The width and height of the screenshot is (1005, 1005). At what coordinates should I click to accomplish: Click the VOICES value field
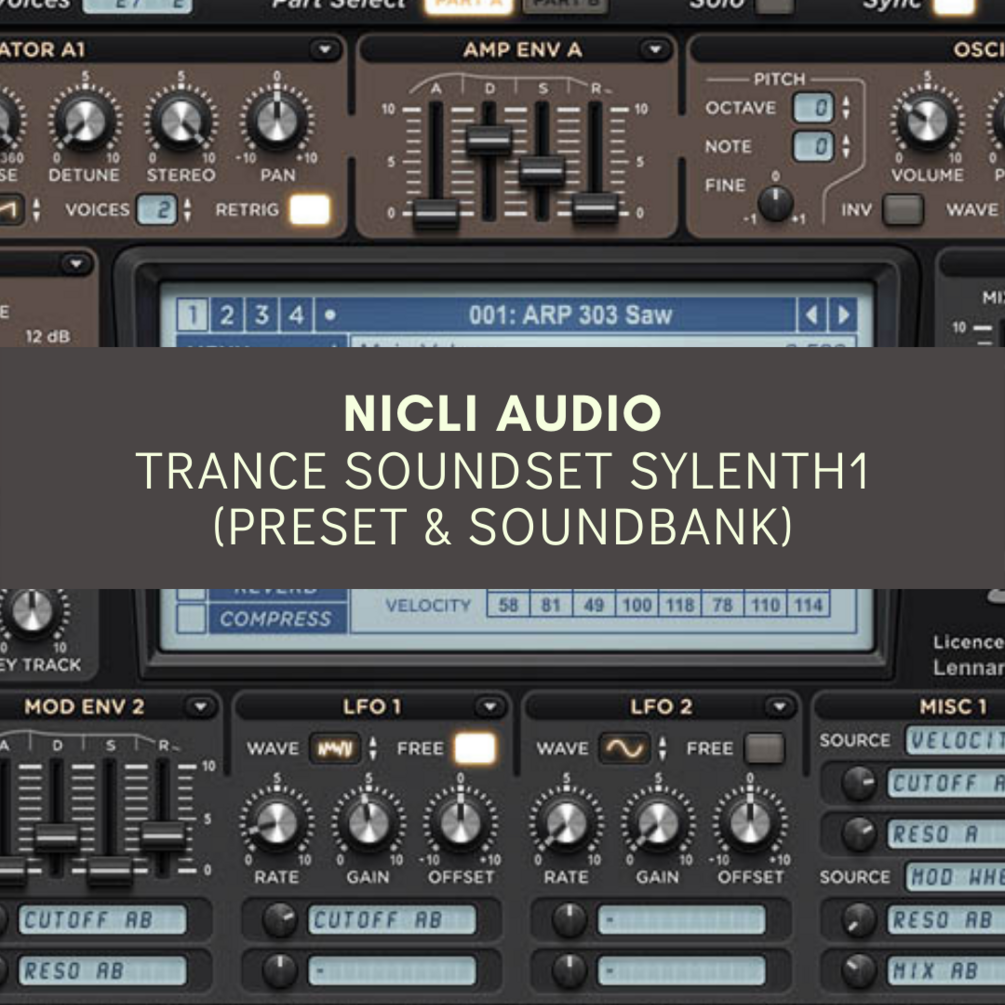(x=157, y=210)
